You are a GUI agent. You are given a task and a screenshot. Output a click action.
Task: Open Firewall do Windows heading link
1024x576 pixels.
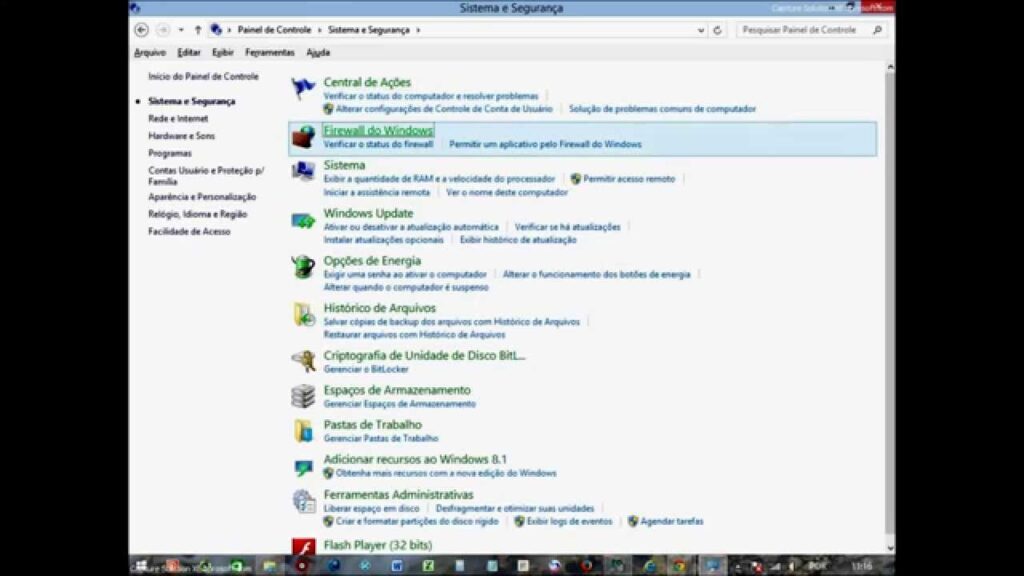click(x=378, y=130)
